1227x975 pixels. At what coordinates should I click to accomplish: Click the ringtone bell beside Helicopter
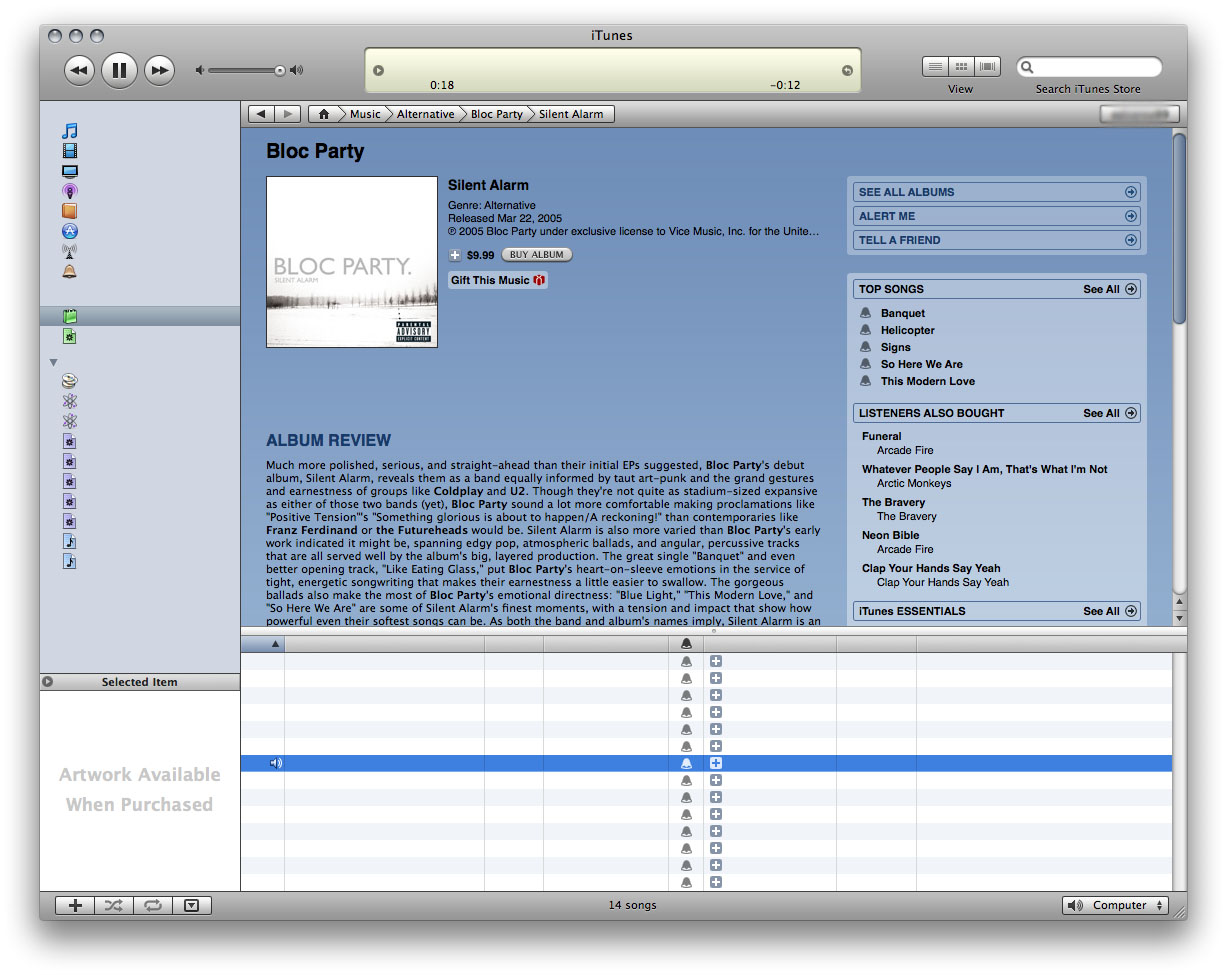click(x=866, y=330)
